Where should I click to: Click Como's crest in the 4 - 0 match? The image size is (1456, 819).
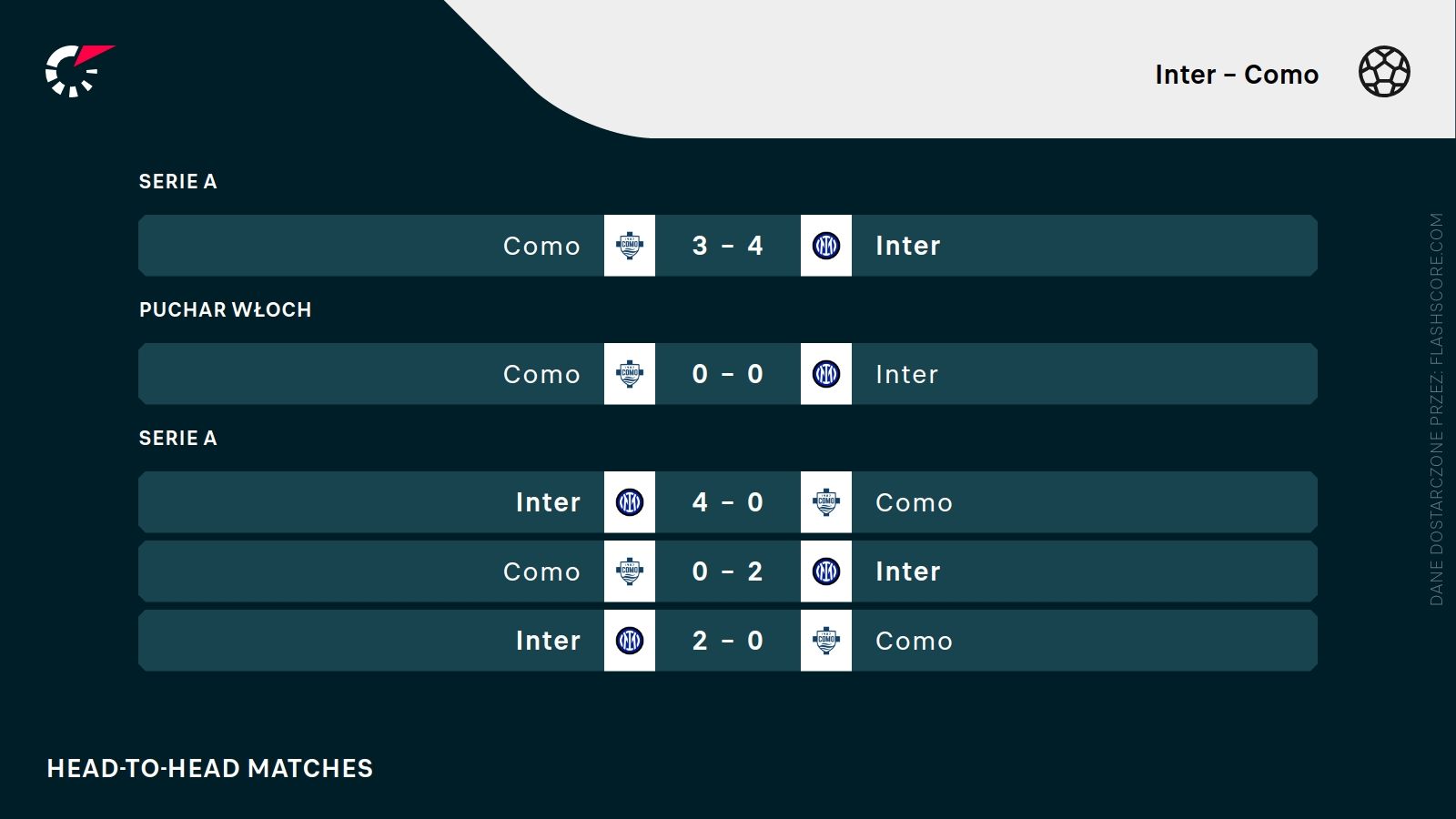click(x=826, y=502)
